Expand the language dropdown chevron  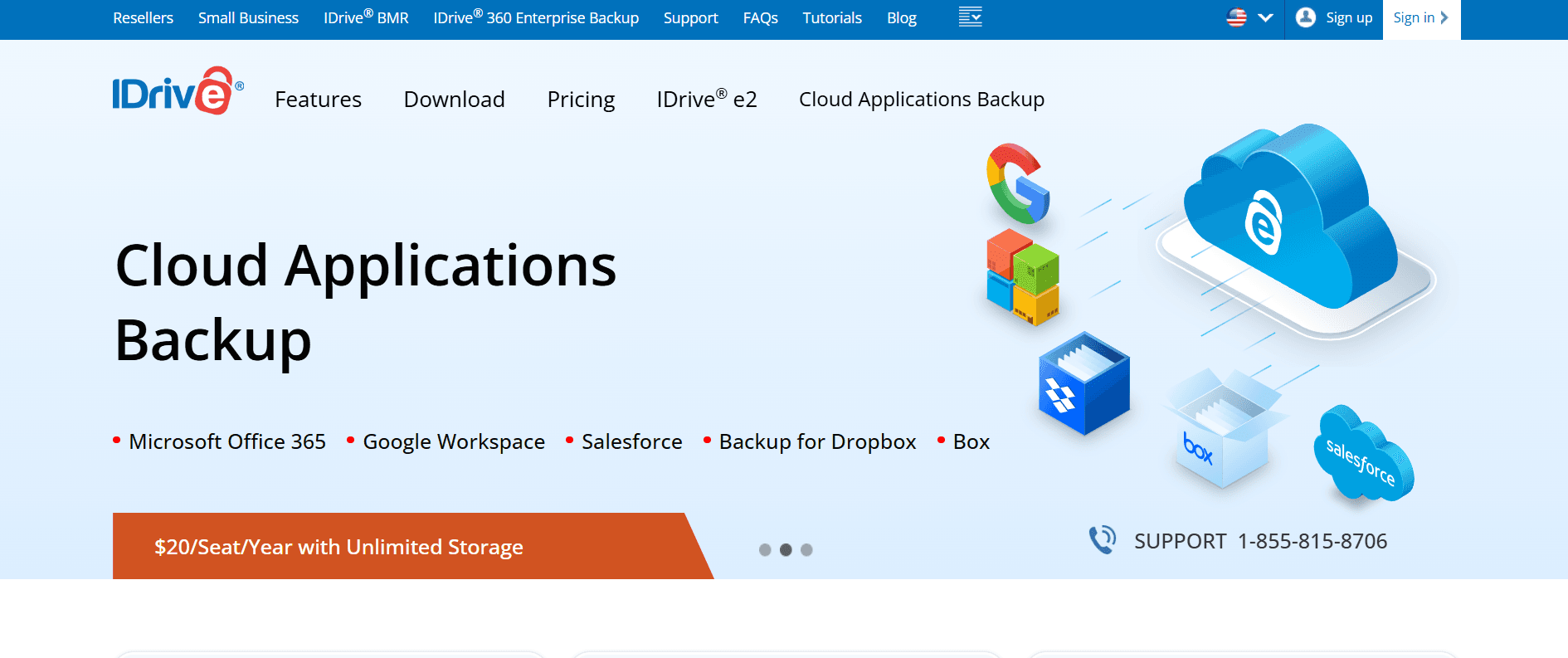pos(1265,17)
